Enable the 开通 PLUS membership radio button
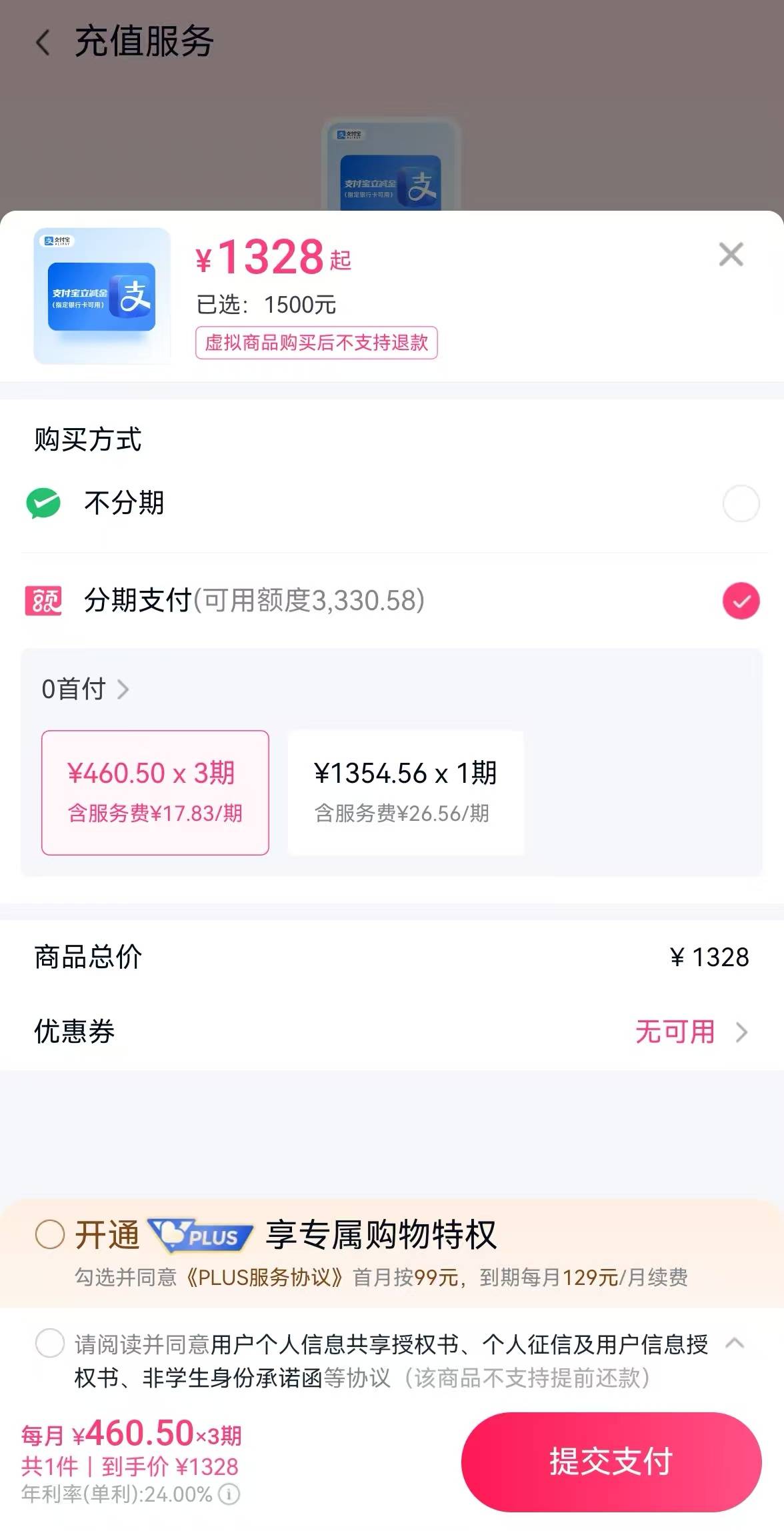The height and width of the screenshot is (1531, 784). point(50,1234)
